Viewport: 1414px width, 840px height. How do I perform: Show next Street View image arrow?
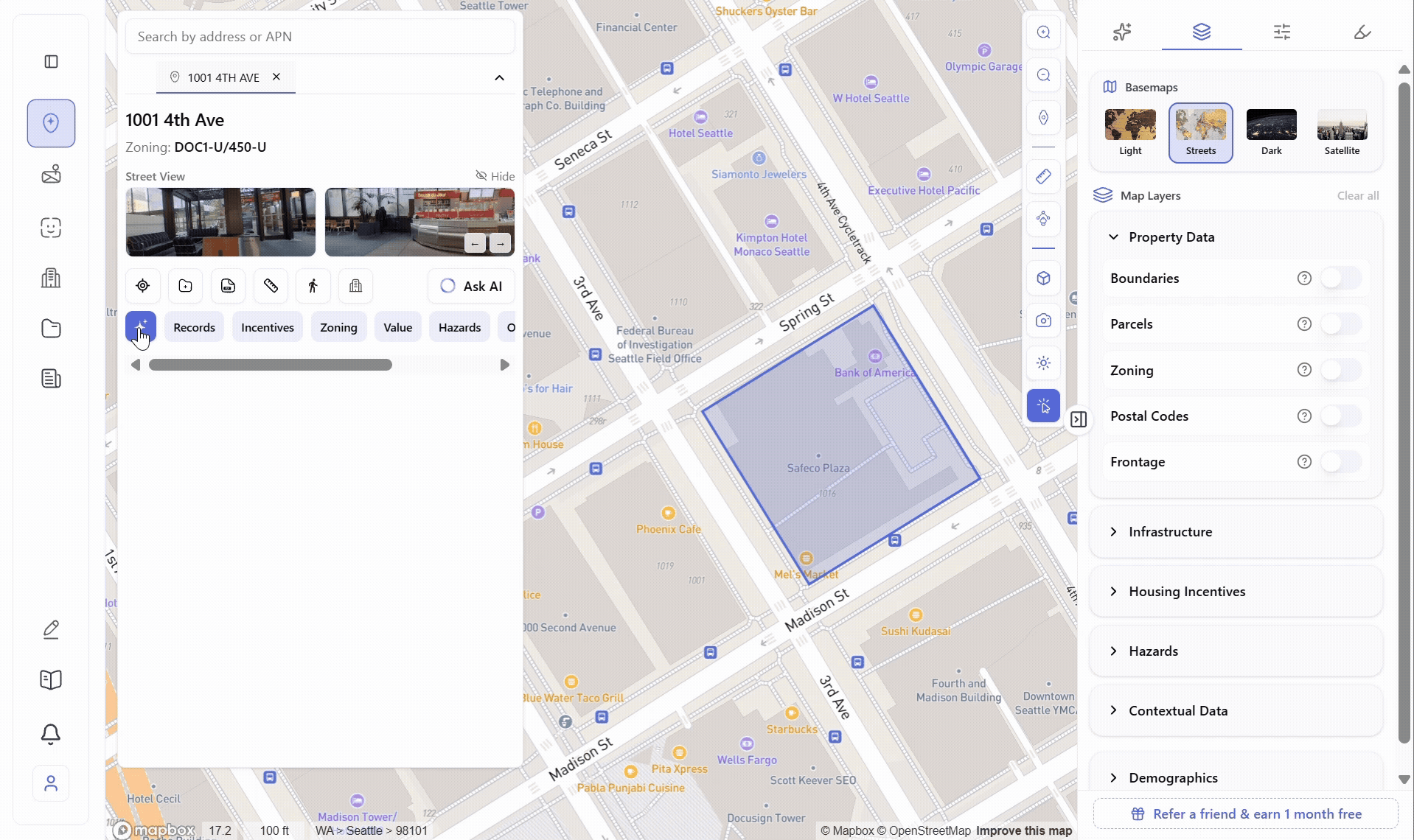(x=500, y=243)
